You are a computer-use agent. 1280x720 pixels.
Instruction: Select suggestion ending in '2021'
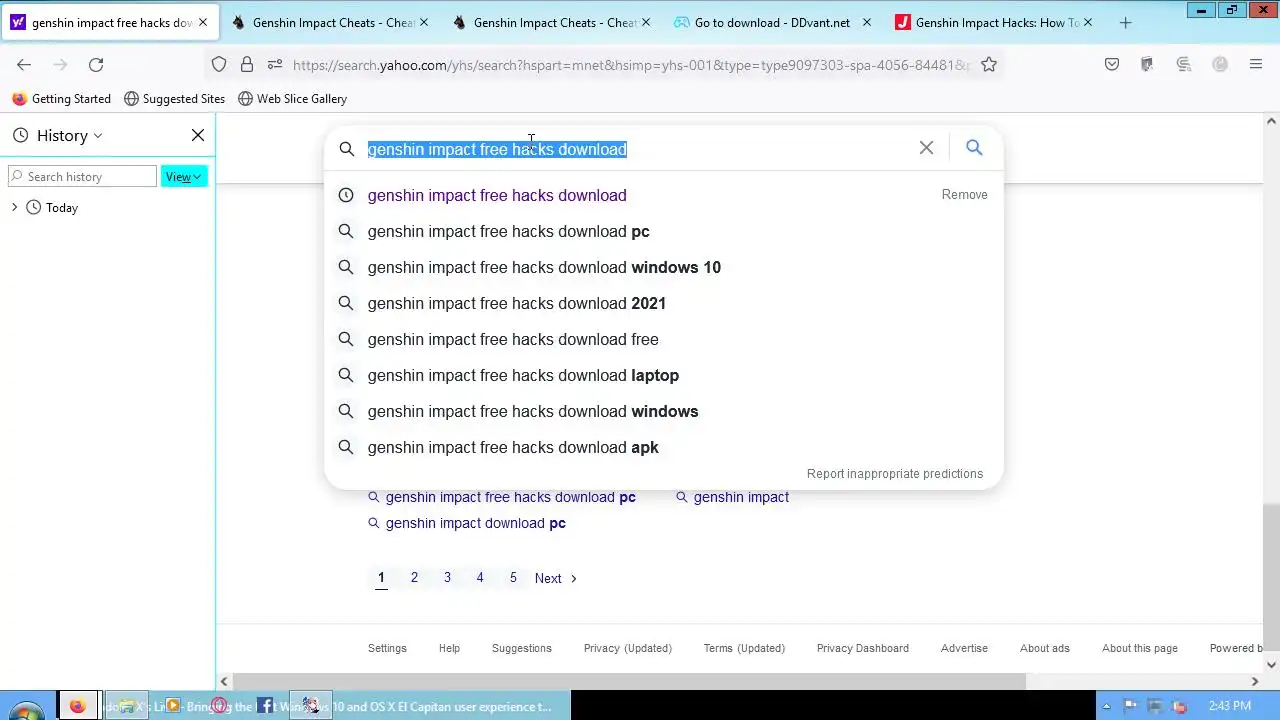point(663,303)
